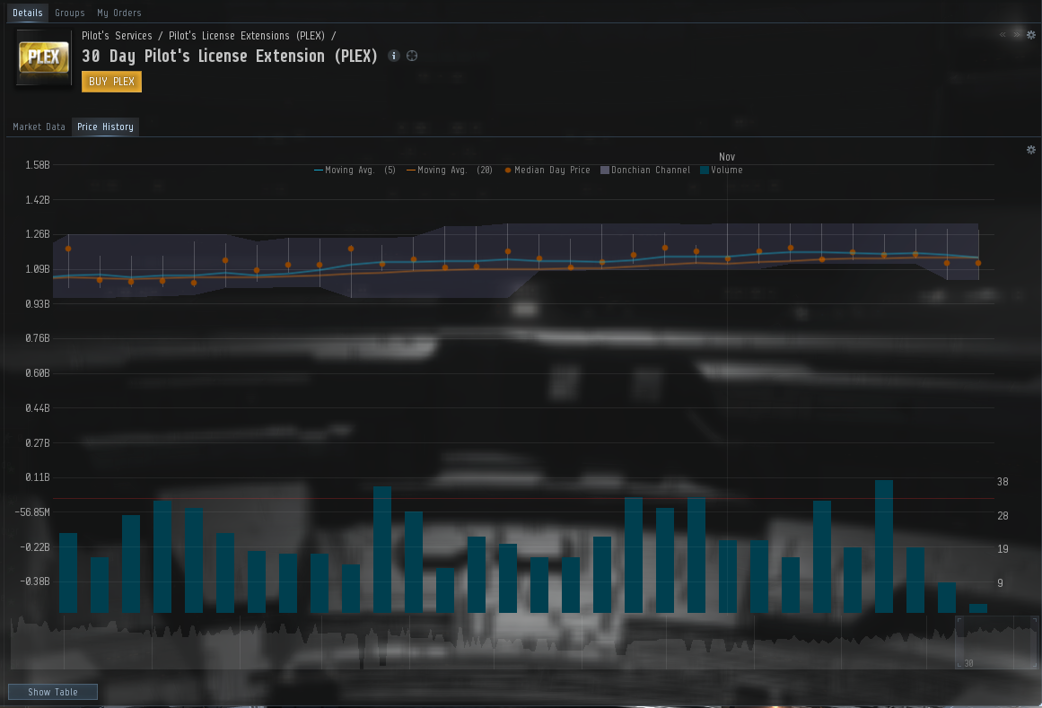Viewport: 1042px width, 708px height.
Task: Click the Volume legend swatch
Action: click(x=705, y=170)
